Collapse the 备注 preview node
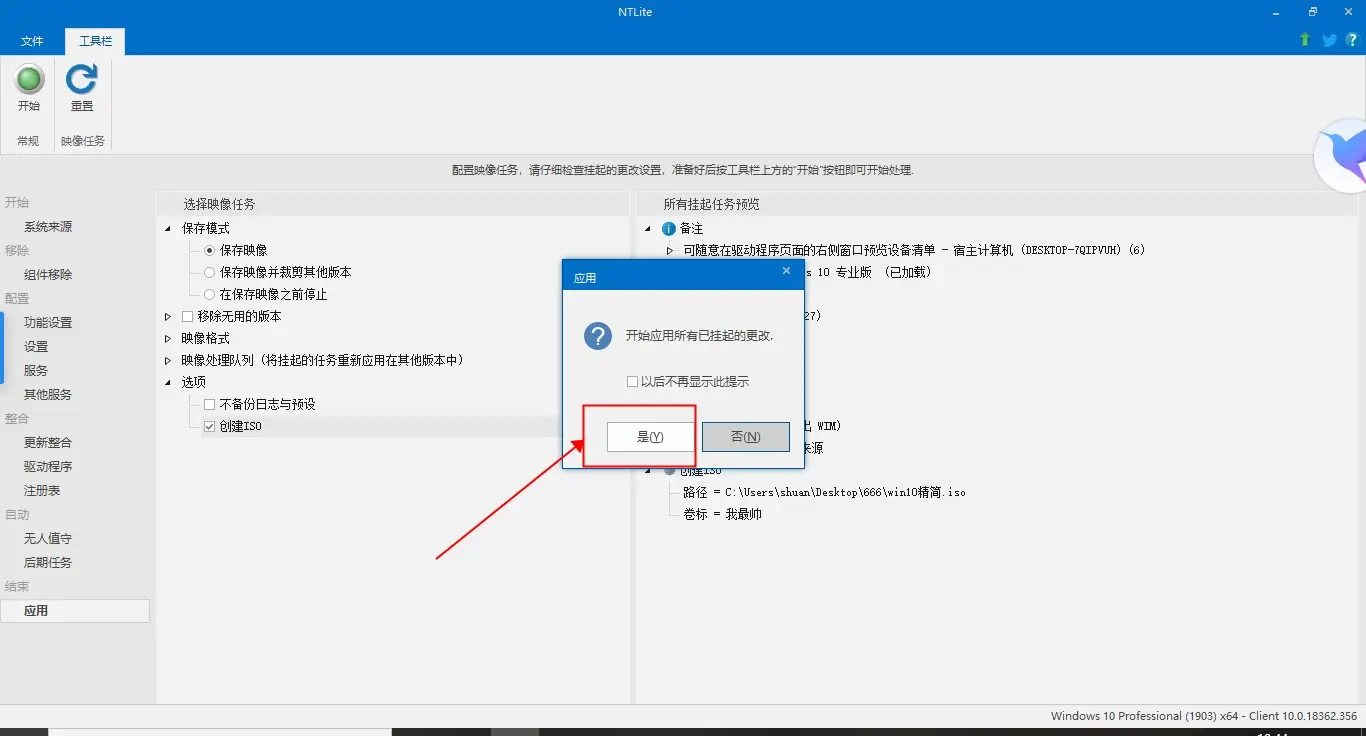This screenshot has height=736, width=1366. click(648, 229)
